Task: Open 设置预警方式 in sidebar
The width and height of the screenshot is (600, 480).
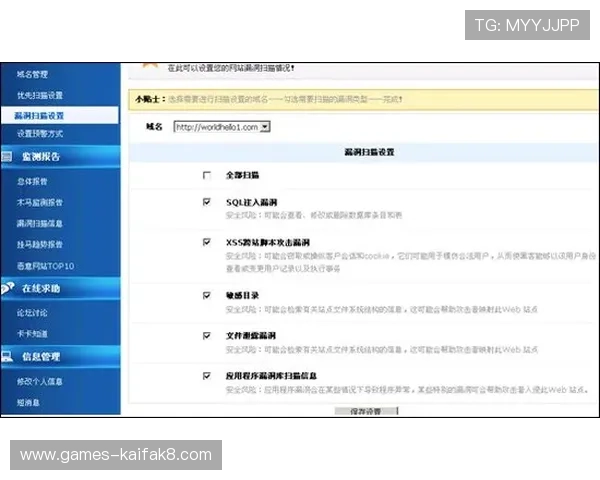Action: 40,134
